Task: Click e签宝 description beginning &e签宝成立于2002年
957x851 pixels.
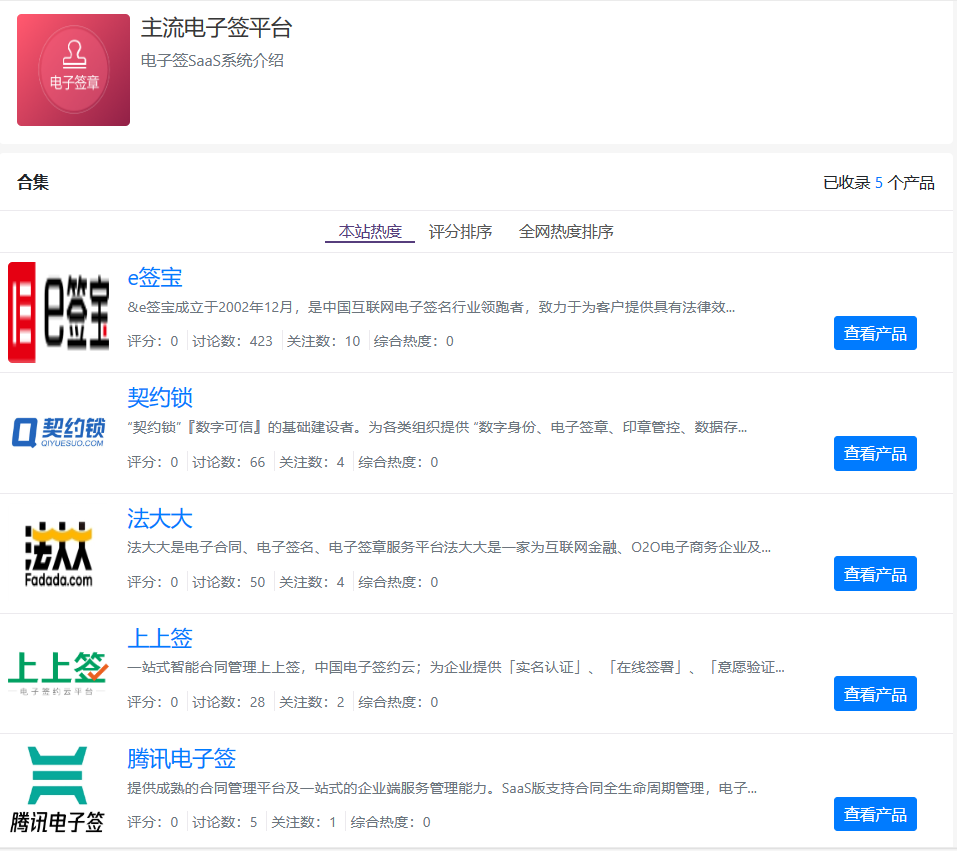Action: [431, 307]
